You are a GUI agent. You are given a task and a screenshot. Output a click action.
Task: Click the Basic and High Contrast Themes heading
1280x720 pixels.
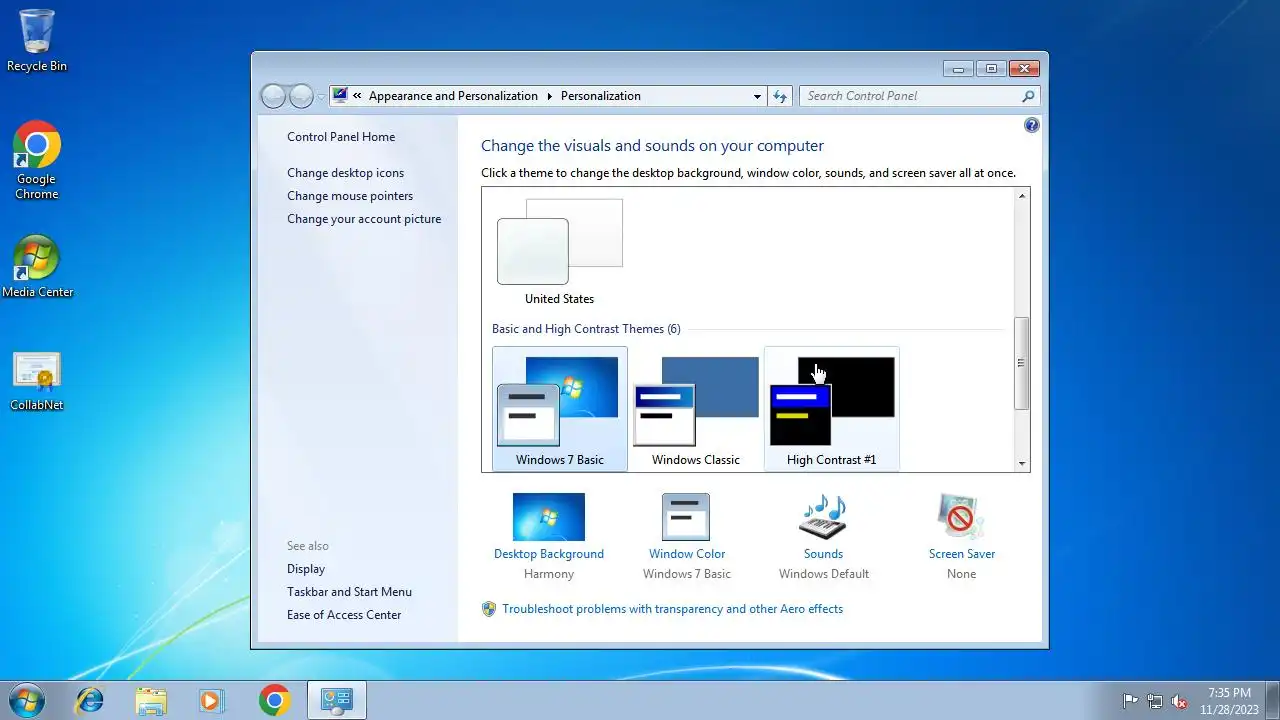coord(586,329)
